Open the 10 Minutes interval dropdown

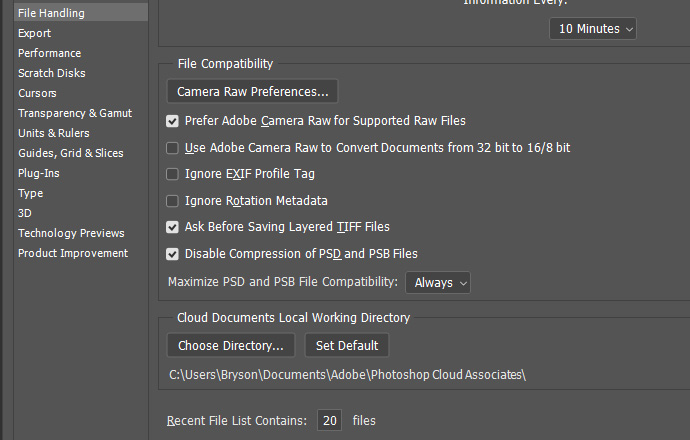(593, 29)
